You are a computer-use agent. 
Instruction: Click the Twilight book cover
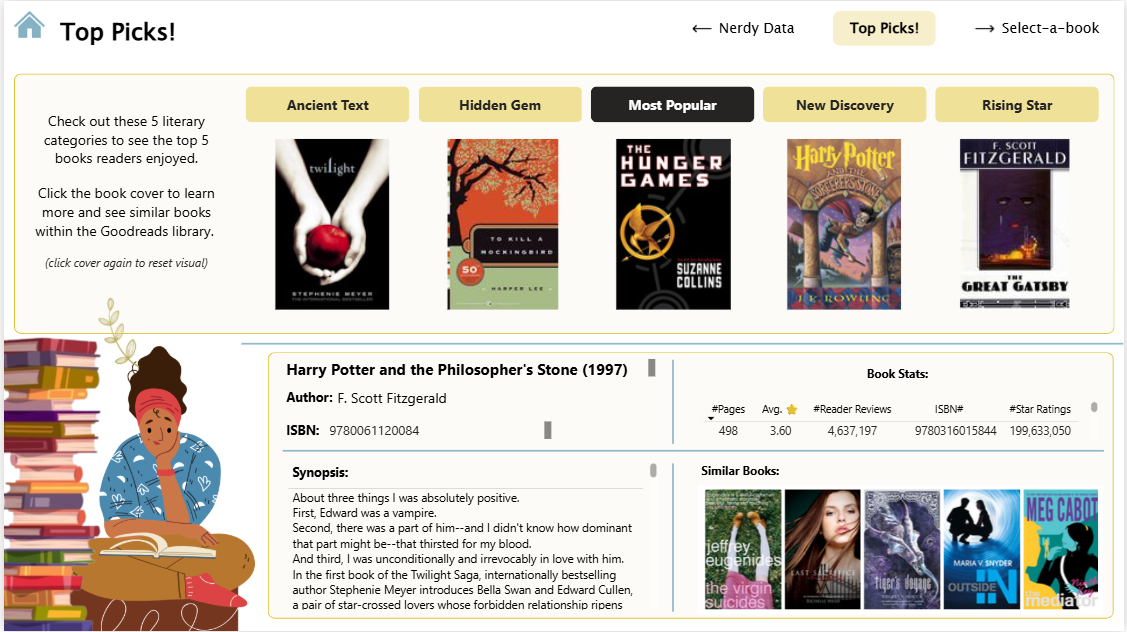coord(332,224)
